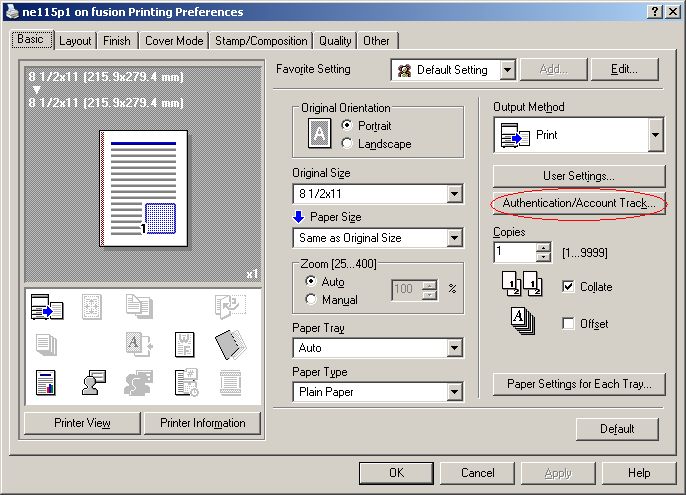Uncheck the Collate option
Screen dimensions: 686x495
point(568,287)
